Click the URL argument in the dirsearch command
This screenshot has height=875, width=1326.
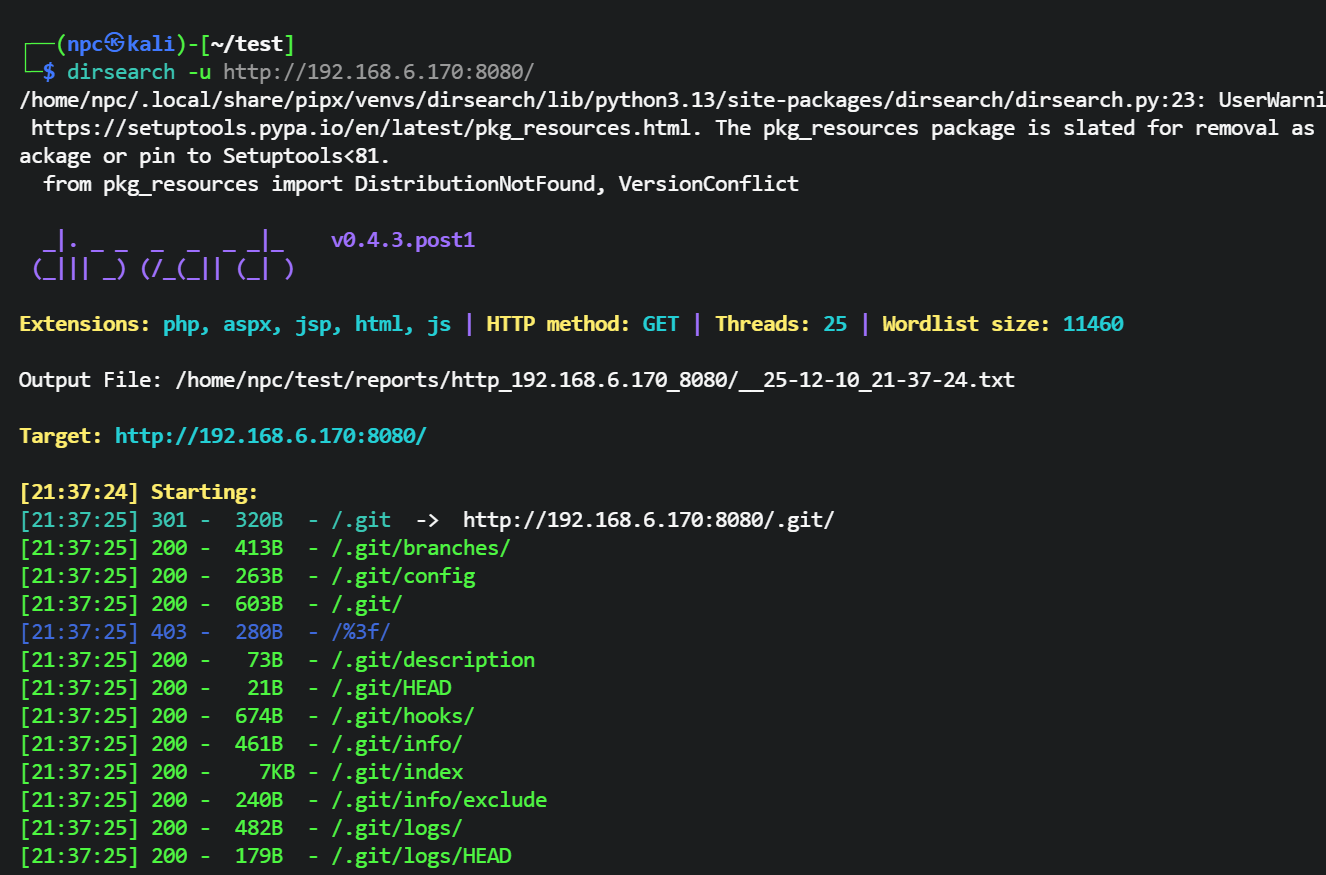coord(378,72)
